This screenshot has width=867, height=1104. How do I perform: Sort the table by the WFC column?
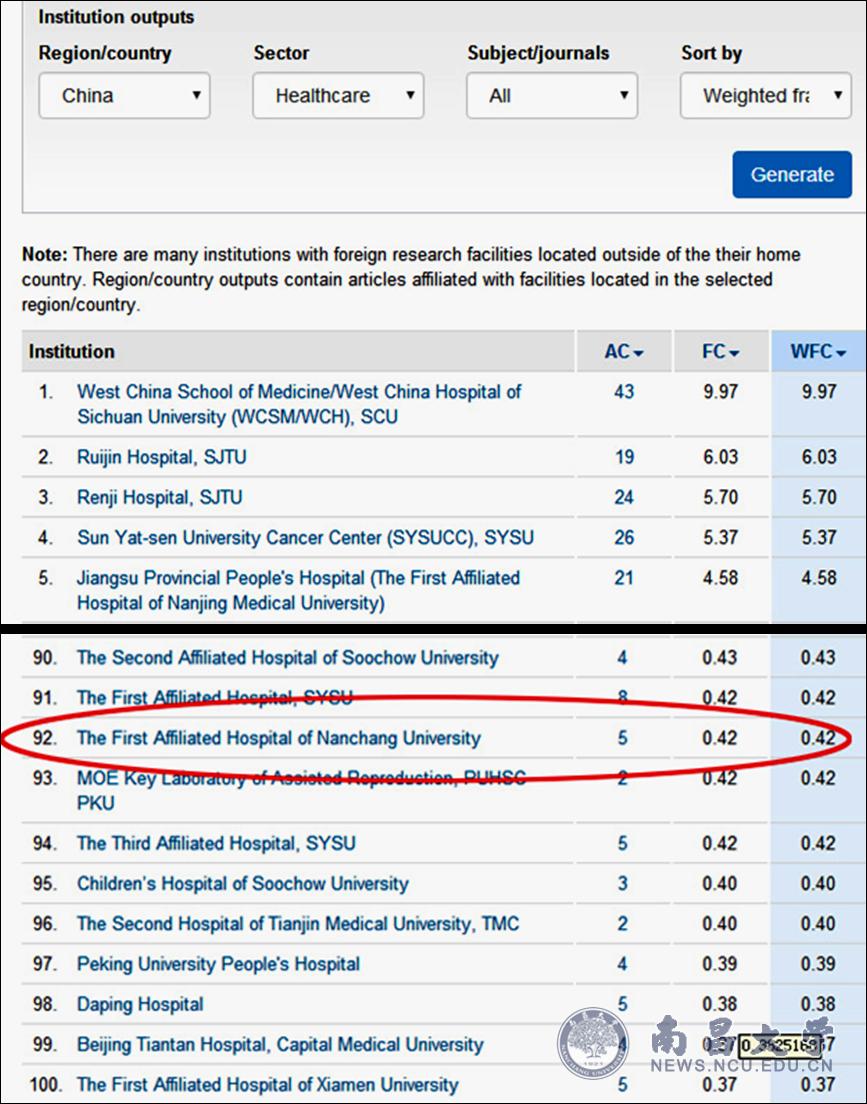pos(818,352)
